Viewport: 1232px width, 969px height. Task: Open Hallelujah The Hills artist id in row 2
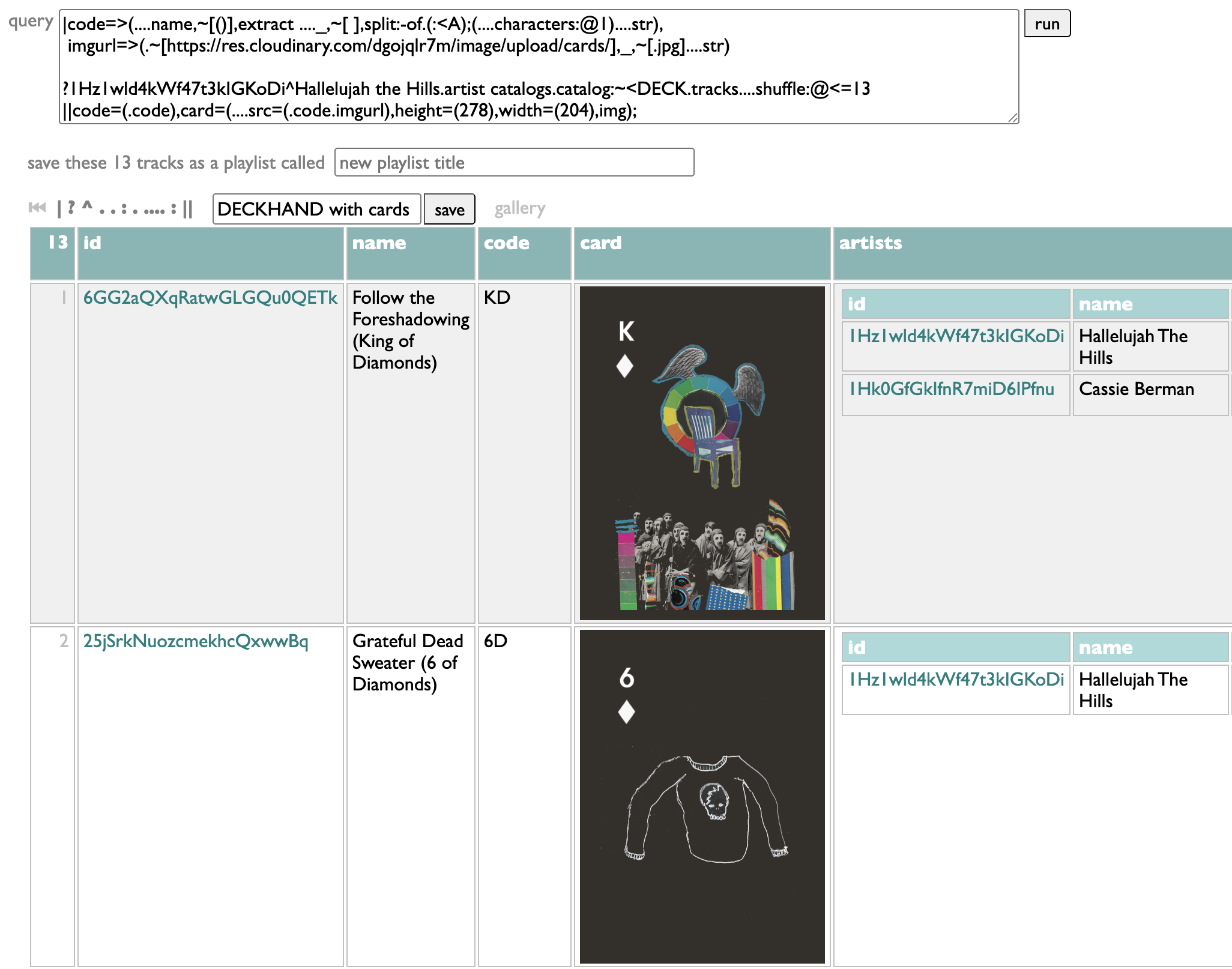956,679
